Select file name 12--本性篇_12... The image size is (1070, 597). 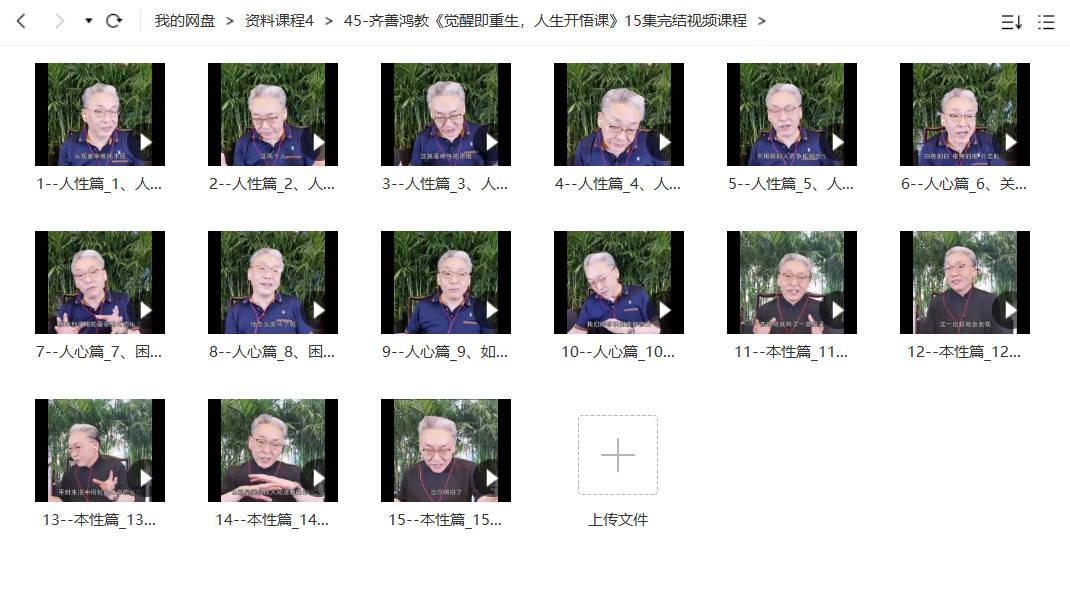click(964, 351)
